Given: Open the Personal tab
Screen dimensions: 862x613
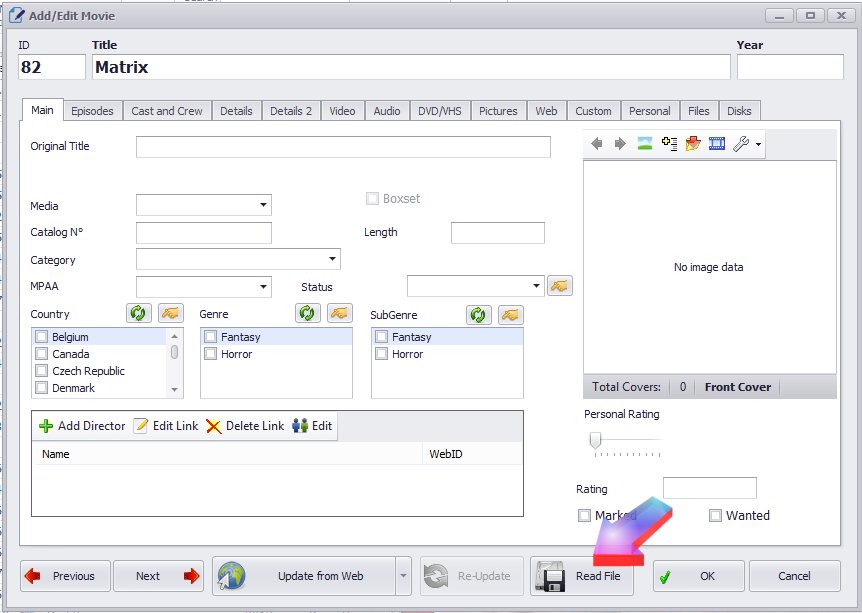Looking at the screenshot, I should tap(650, 111).
